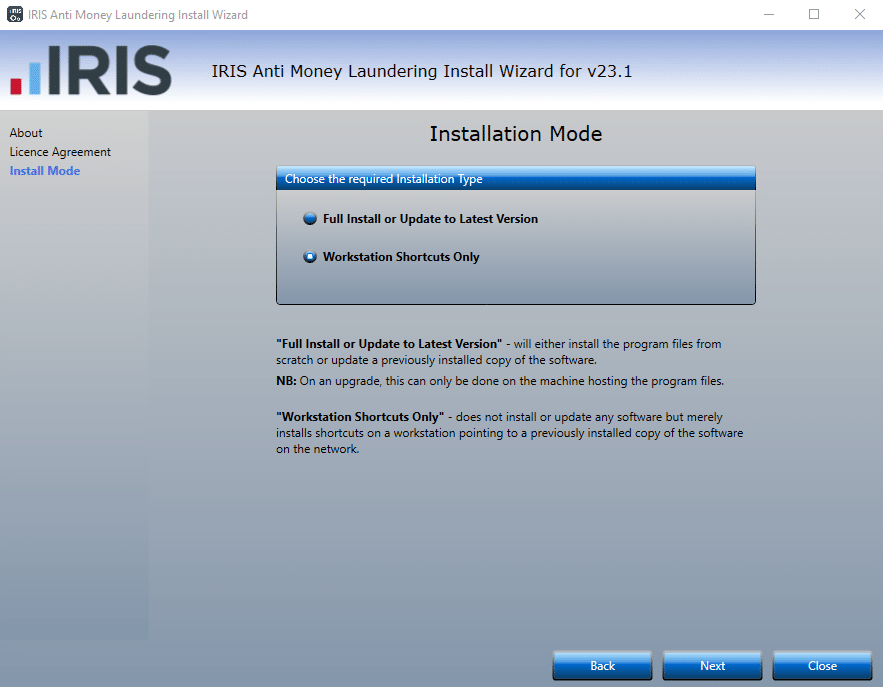Click the 'Choose the required Installation Type' header

pos(516,179)
